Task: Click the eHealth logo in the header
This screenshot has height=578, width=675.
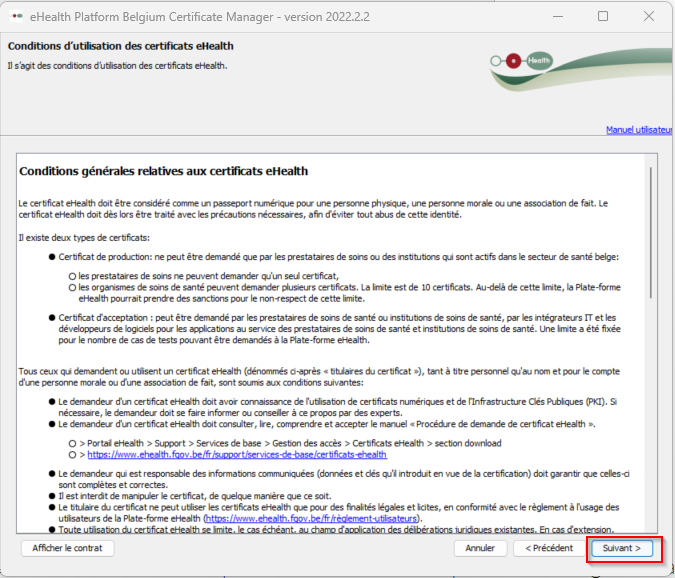Action: pyautogui.click(x=522, y=61)
